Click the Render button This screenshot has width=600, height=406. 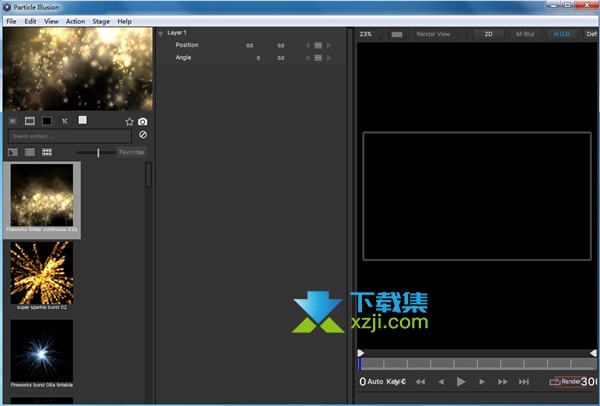[x=571, y=382]
